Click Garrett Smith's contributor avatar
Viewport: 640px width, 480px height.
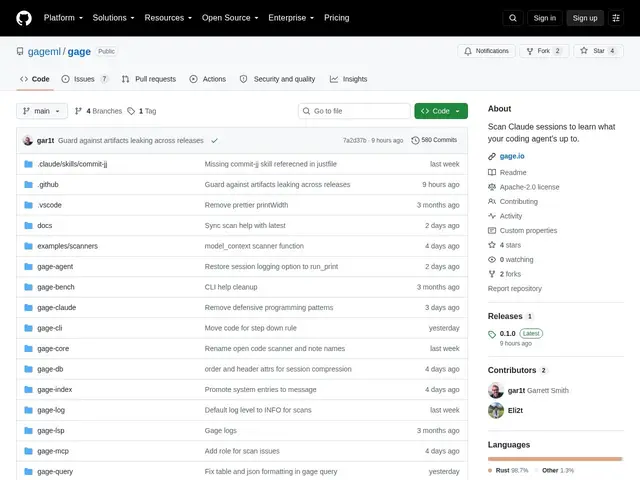(x=496, y=391)
